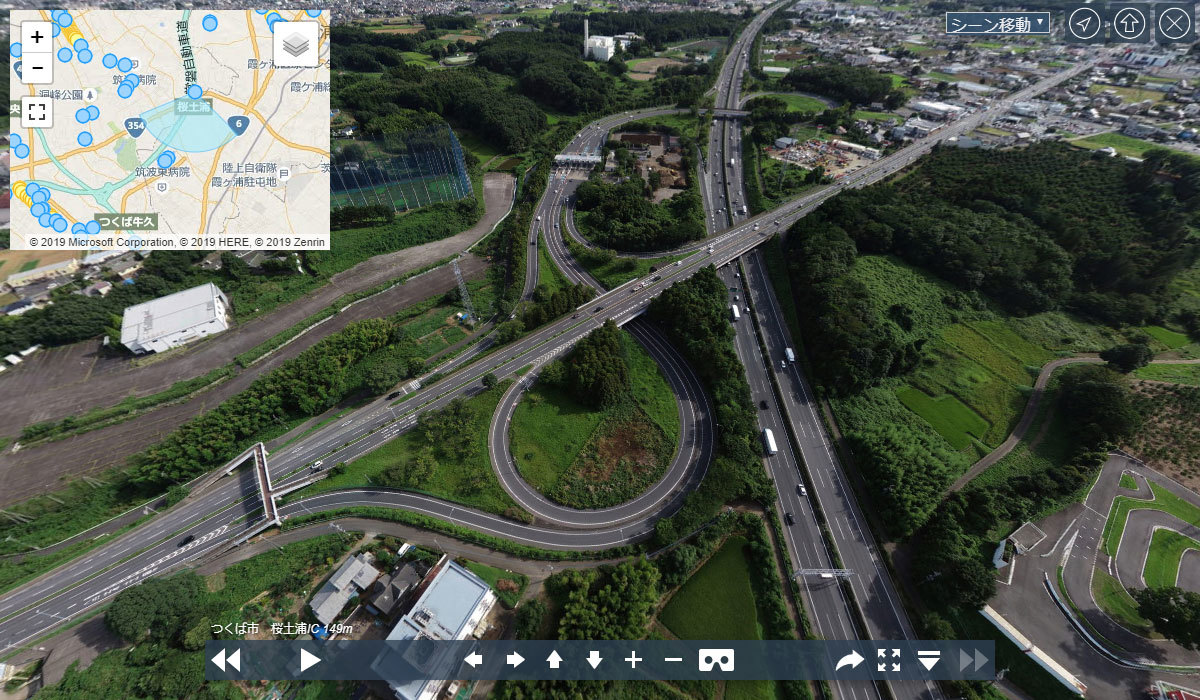Click the compass navigation arrow icon
The width and height of the screenshot is (1200, 700).
click(x=1084, y=23)
